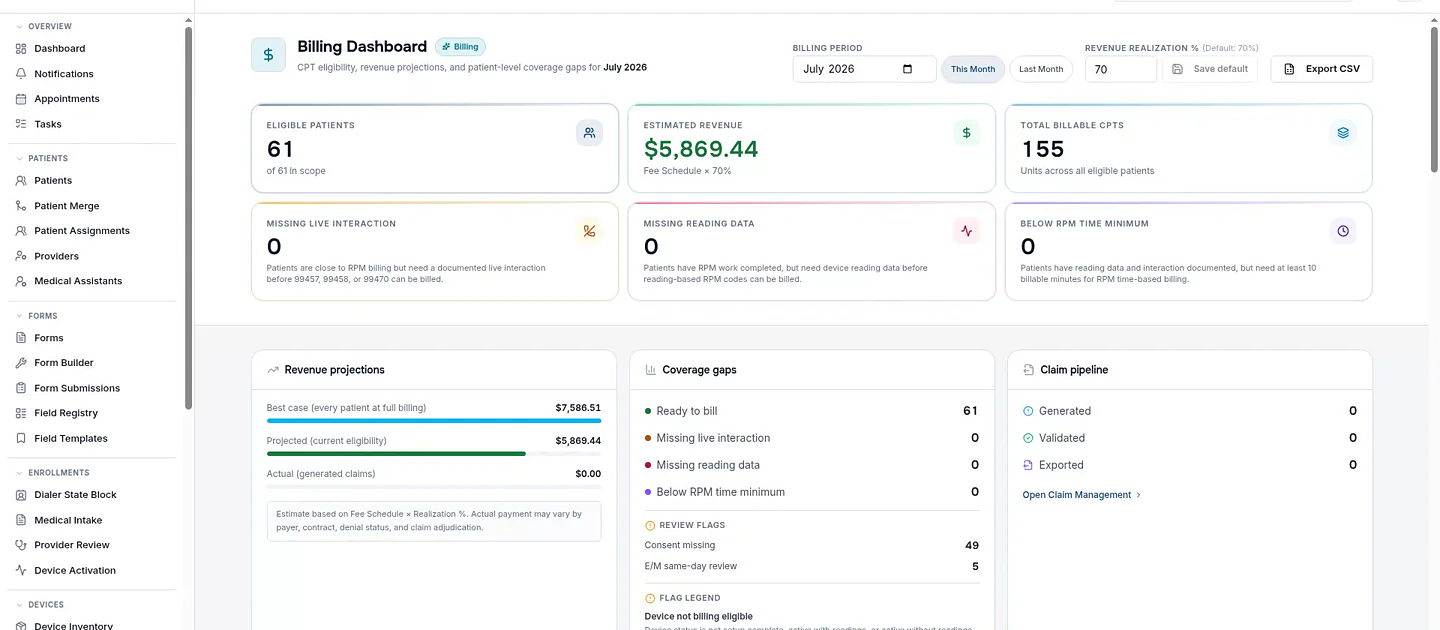
Task: Click the Providers icon in sidebar
Action: [x=21, y=256]
